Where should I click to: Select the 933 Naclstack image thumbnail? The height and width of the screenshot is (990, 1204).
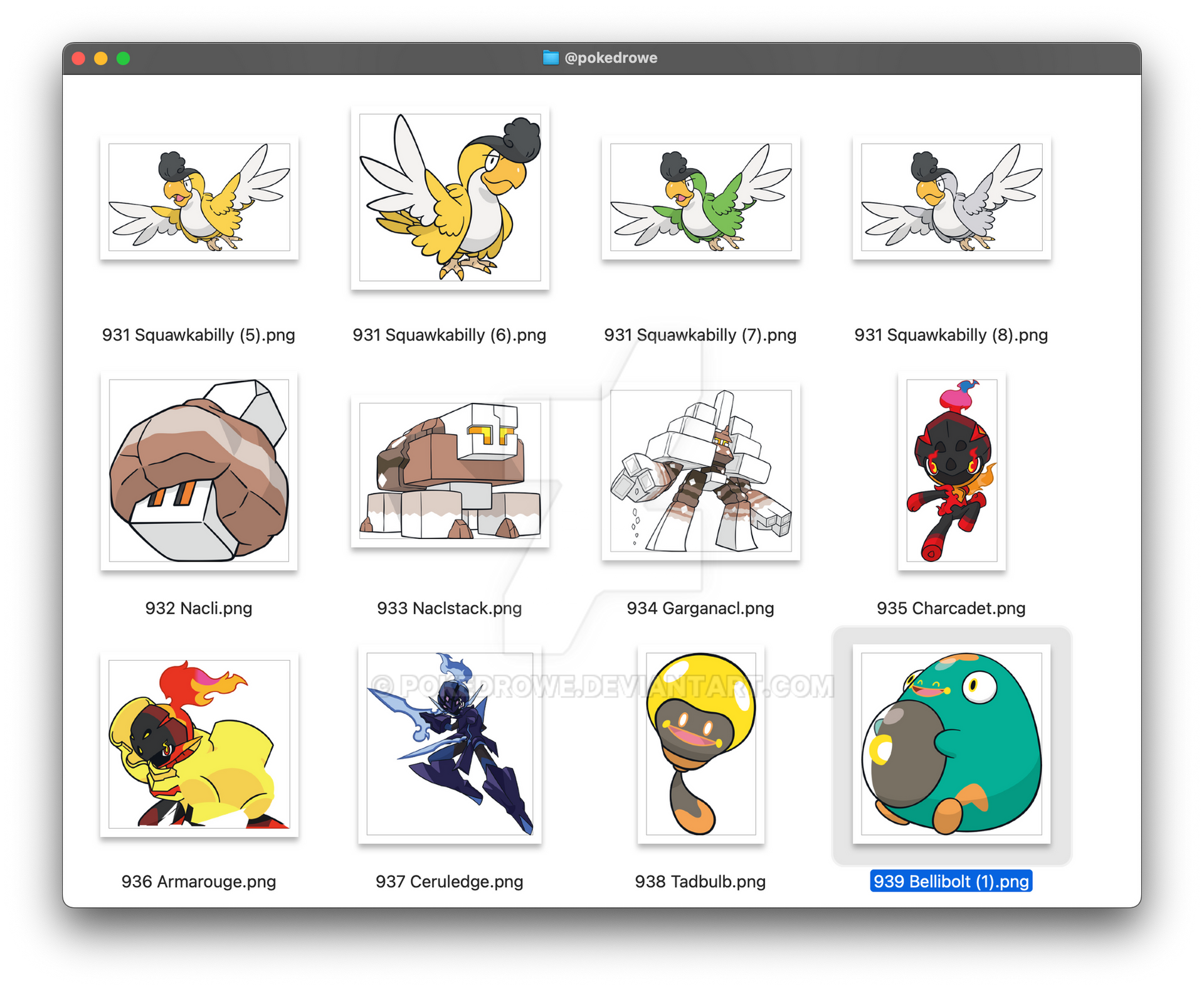click(450, 471)
